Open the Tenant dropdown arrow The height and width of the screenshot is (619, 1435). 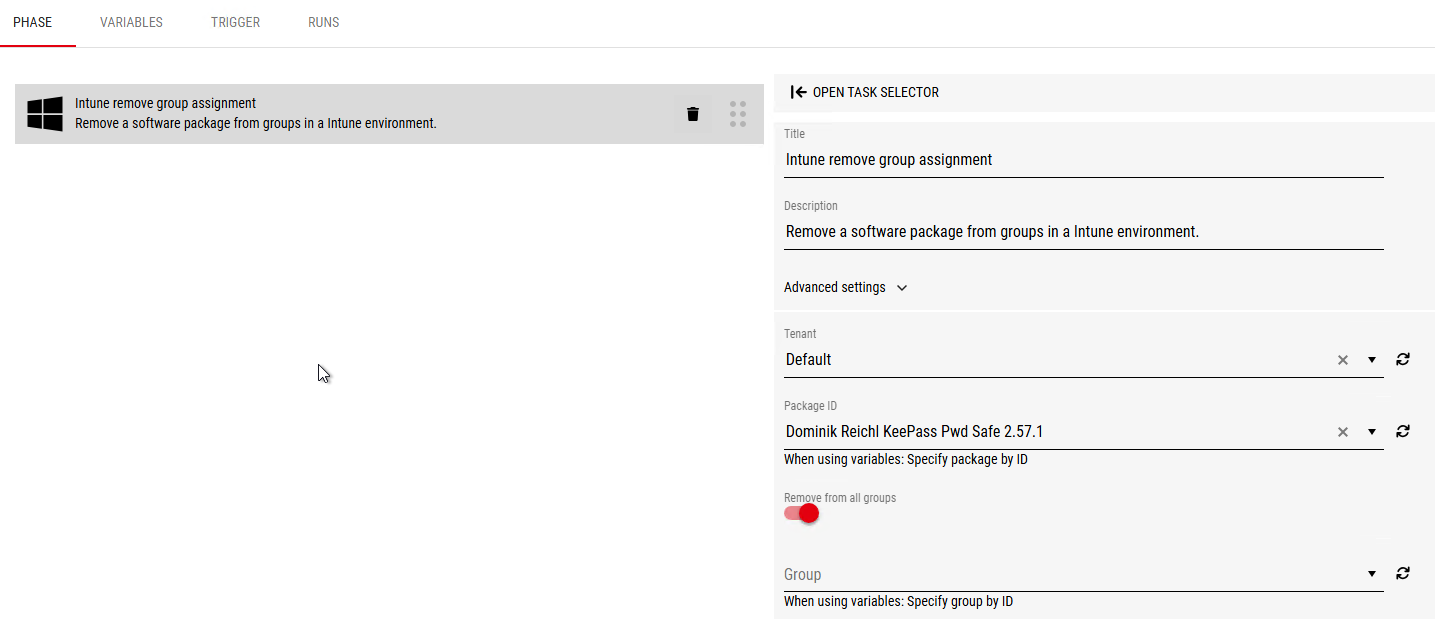1372,360
